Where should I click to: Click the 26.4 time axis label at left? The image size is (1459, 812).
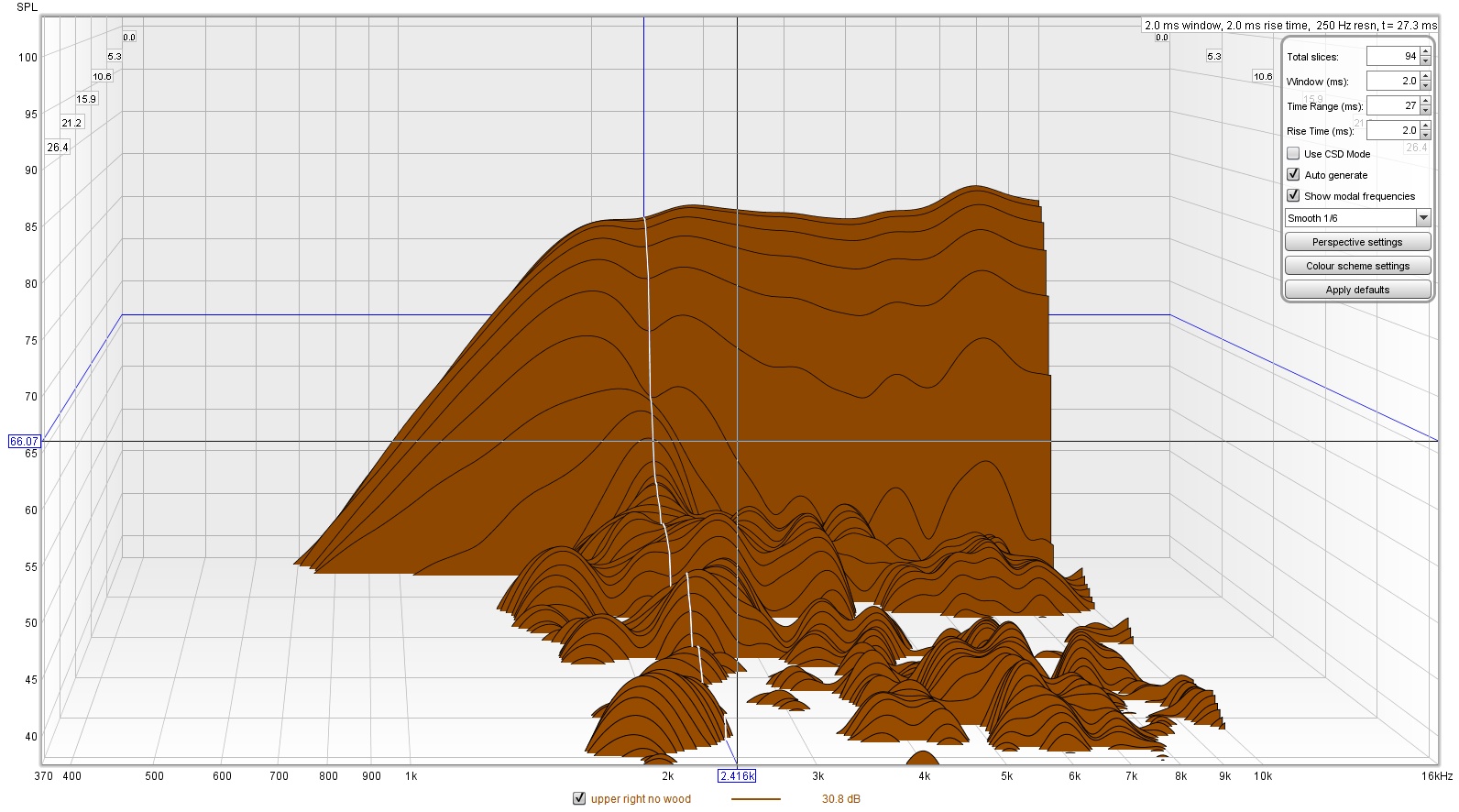click(x=58, y=147)
